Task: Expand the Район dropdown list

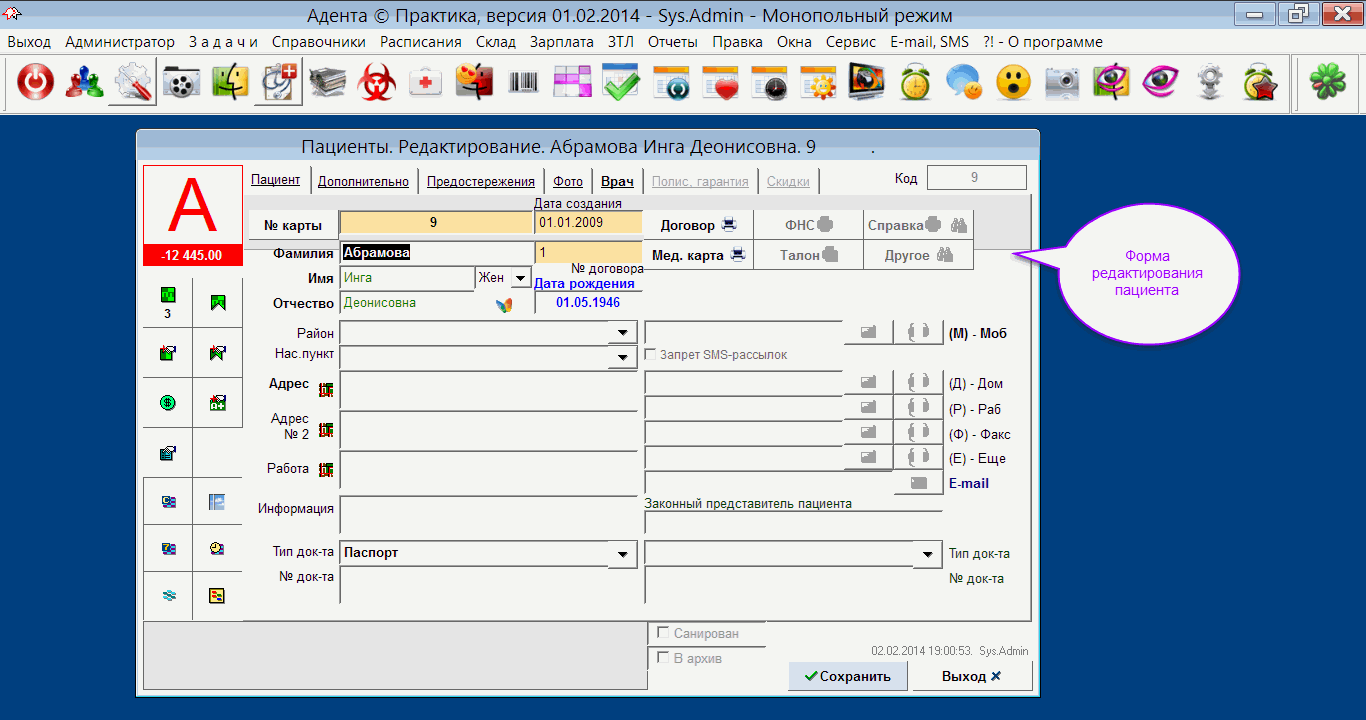Action: [623, 333]
